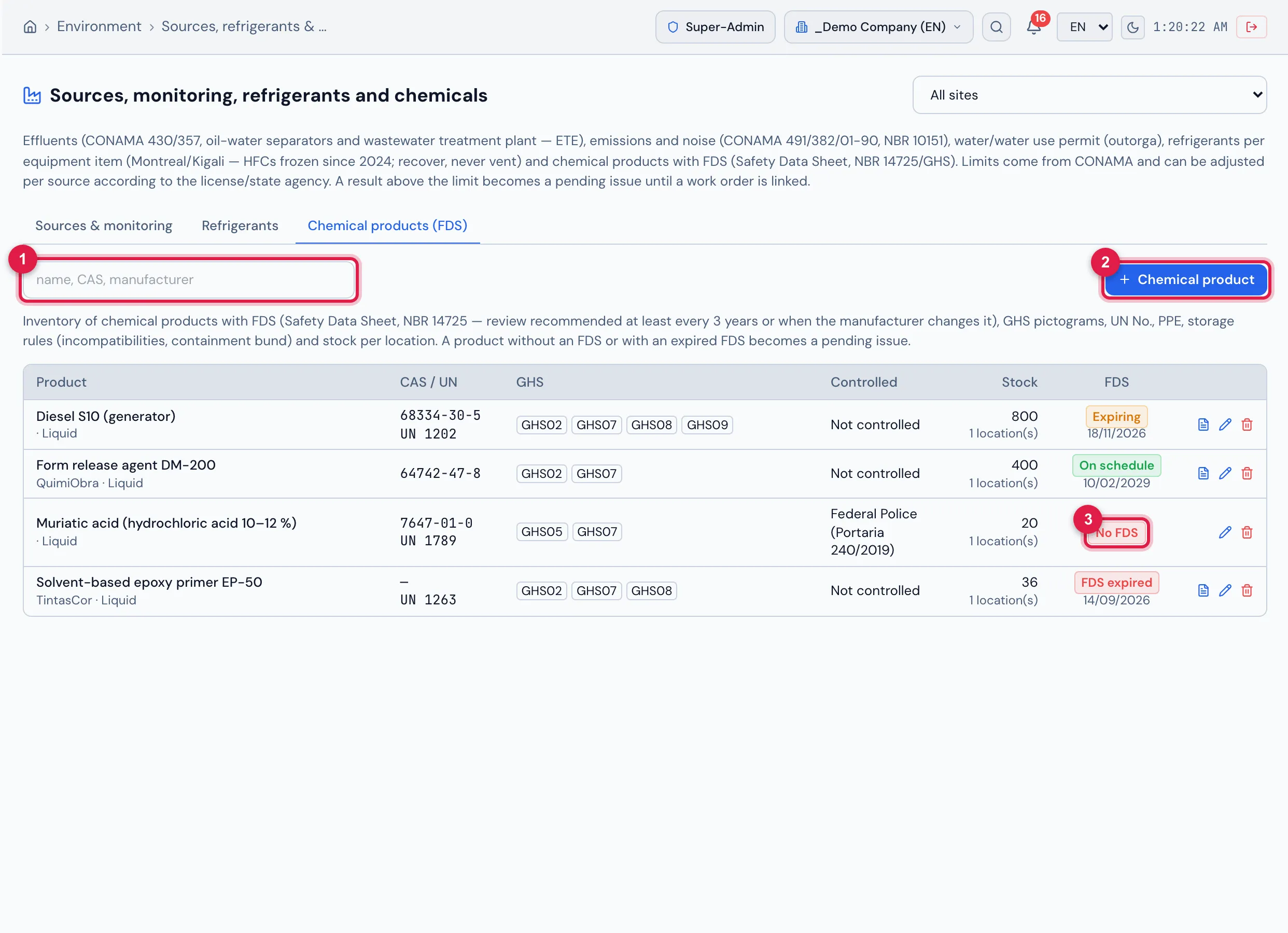Image resolution: width=1288 pixels, height=933 pixels.
Task: Open the All sites dropdown
Action: pyautogui.click(x=1089, y=95)
